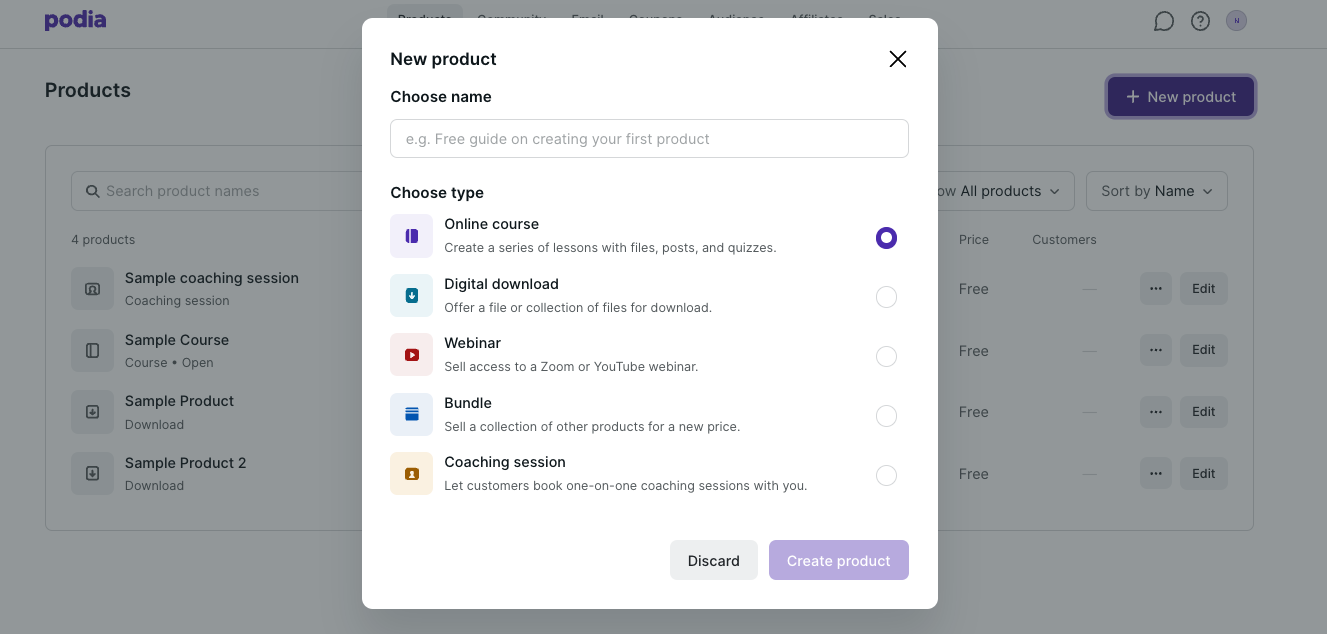
Task: Click the Webinar play icon
Action: (x=411, y=355)
